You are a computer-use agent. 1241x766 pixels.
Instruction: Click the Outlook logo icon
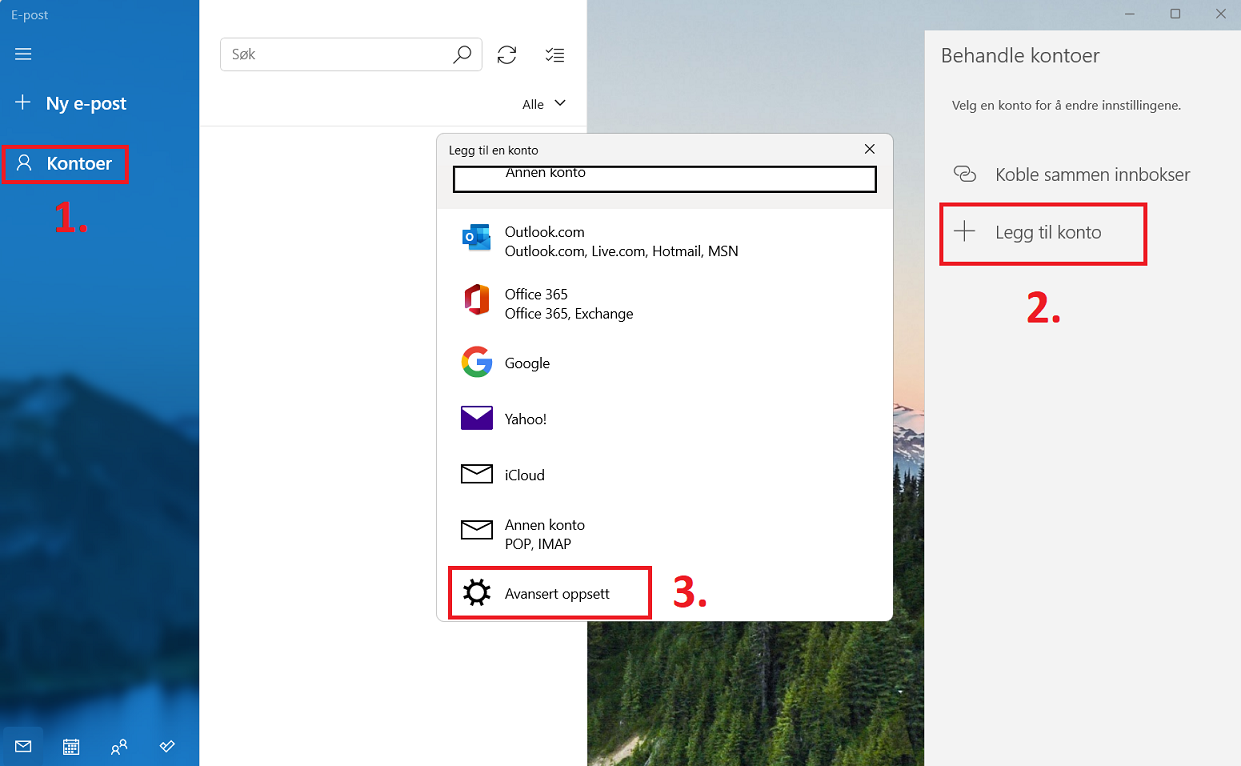[476, 238]
